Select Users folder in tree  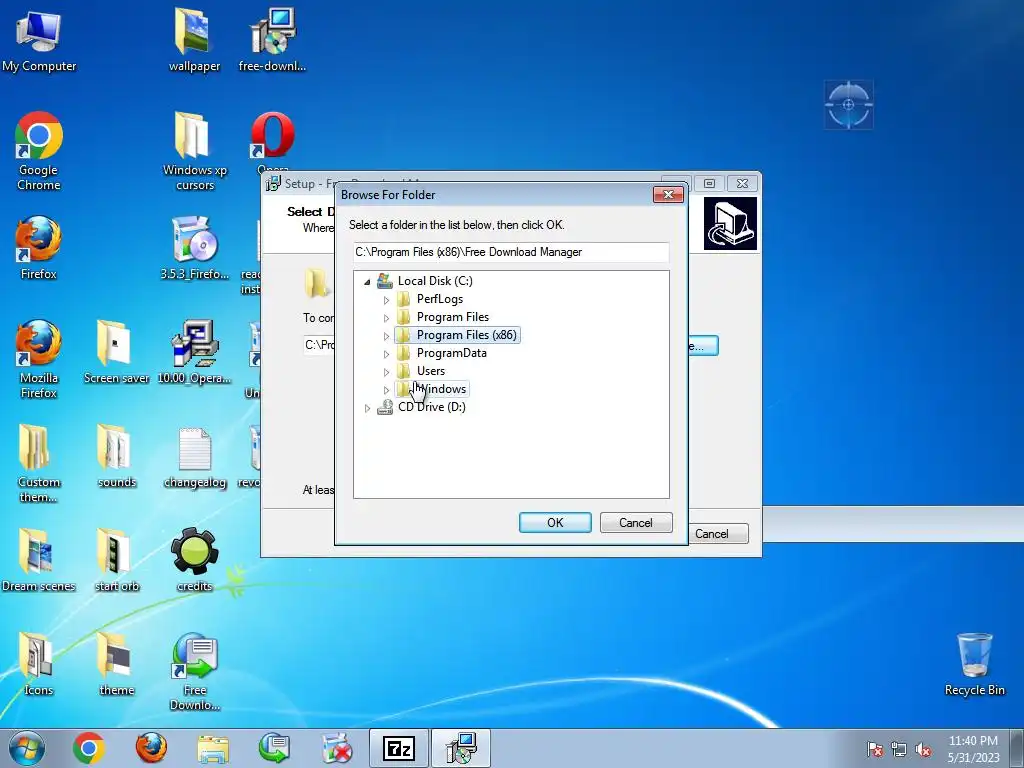click(x=430, y=371)
